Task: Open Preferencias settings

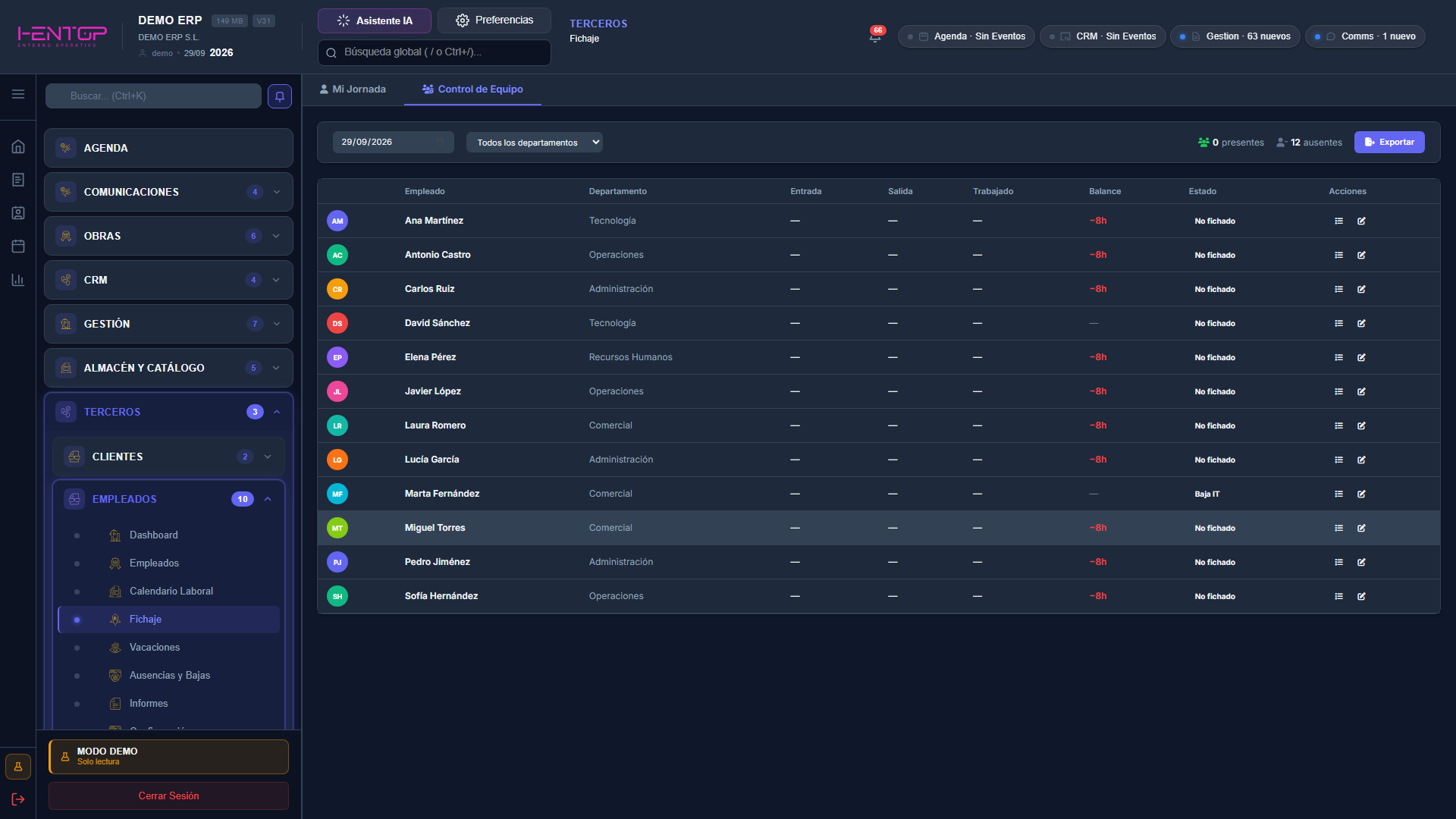Action: 494,20
